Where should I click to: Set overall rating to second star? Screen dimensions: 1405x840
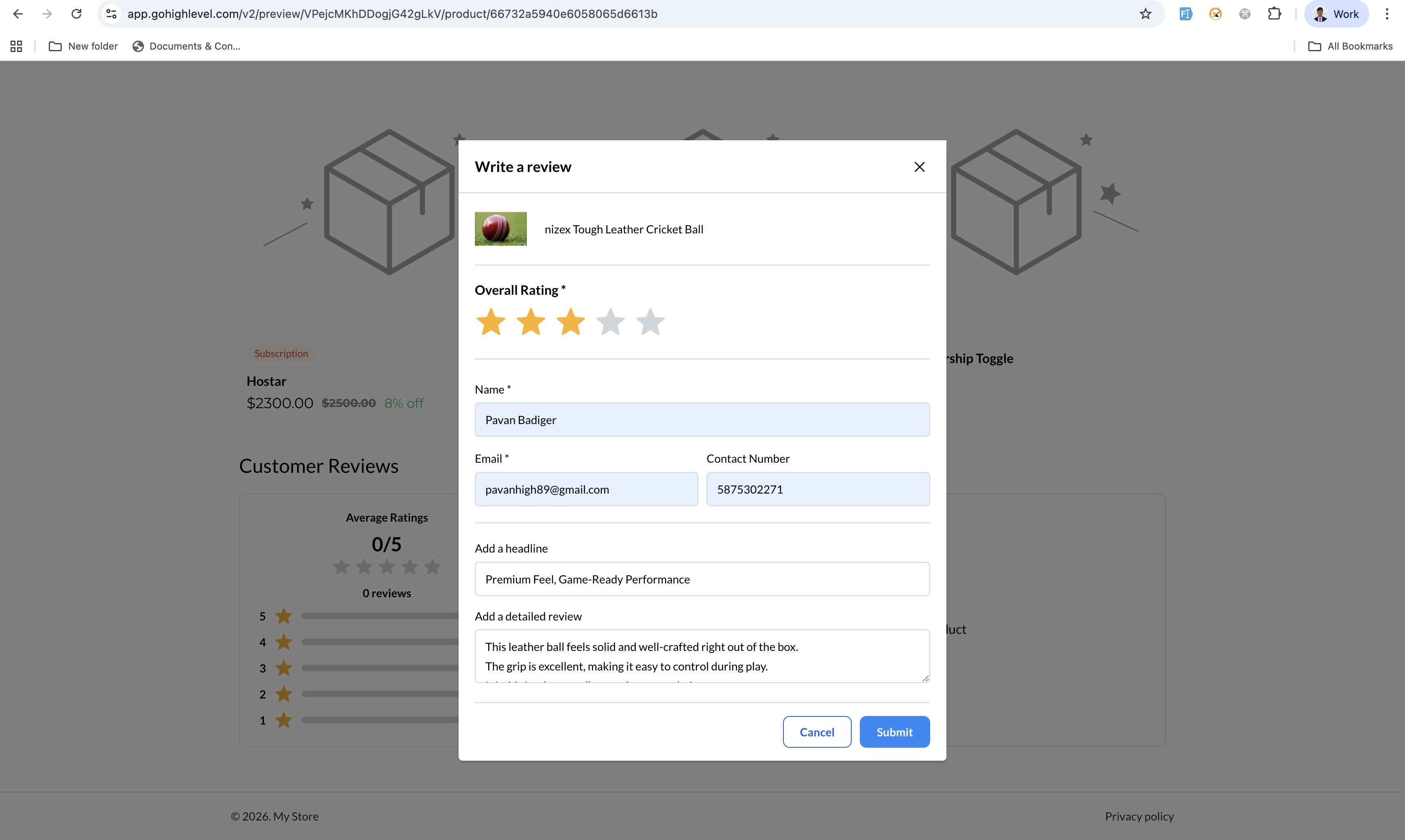coord(531,322)
